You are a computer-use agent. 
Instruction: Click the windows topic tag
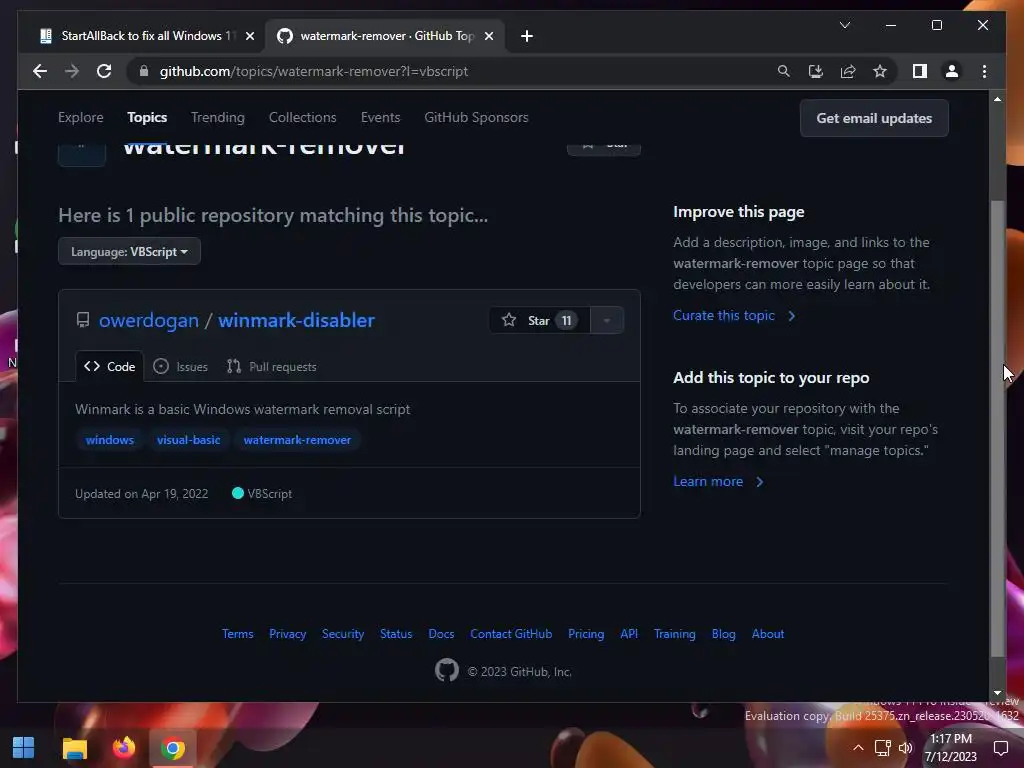click(x=110, y=440)
